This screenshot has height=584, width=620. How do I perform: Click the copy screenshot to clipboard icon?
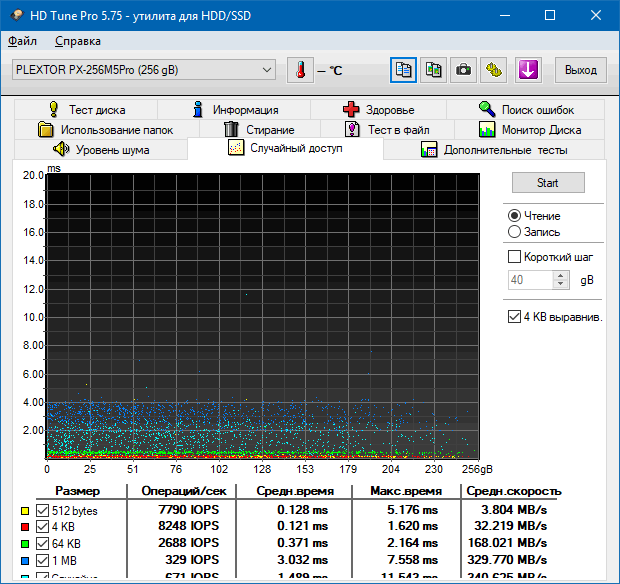point(433,70)
